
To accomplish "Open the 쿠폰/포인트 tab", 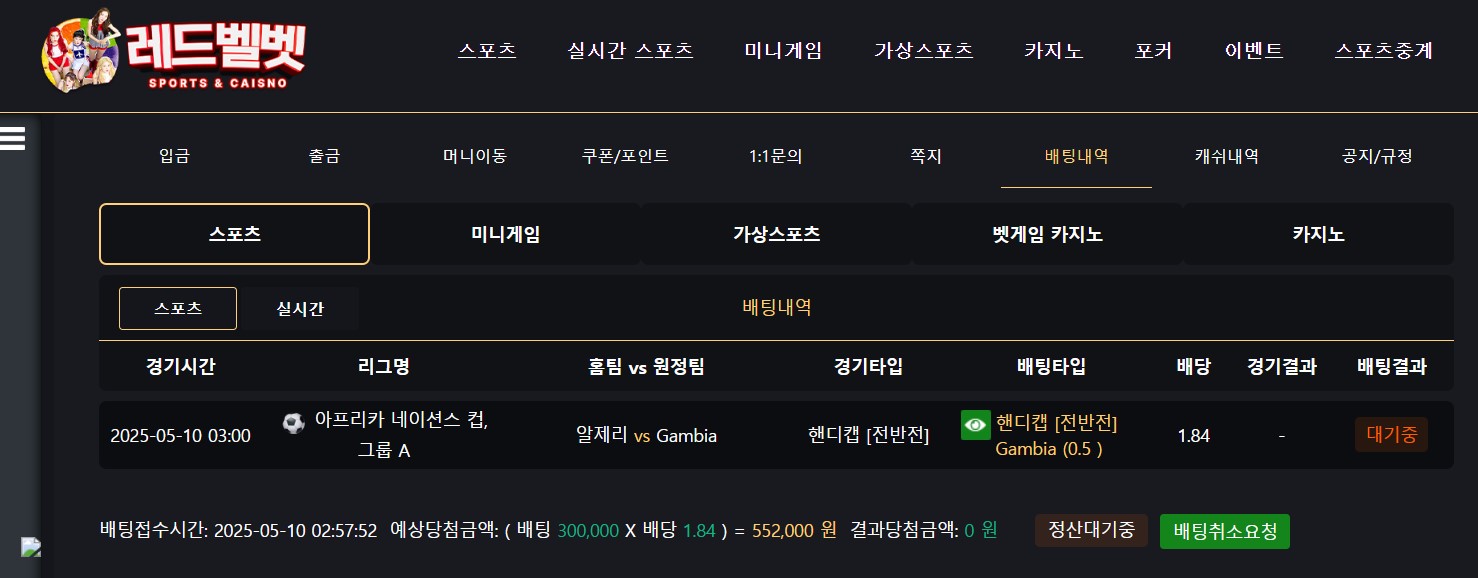I will 625,156.
